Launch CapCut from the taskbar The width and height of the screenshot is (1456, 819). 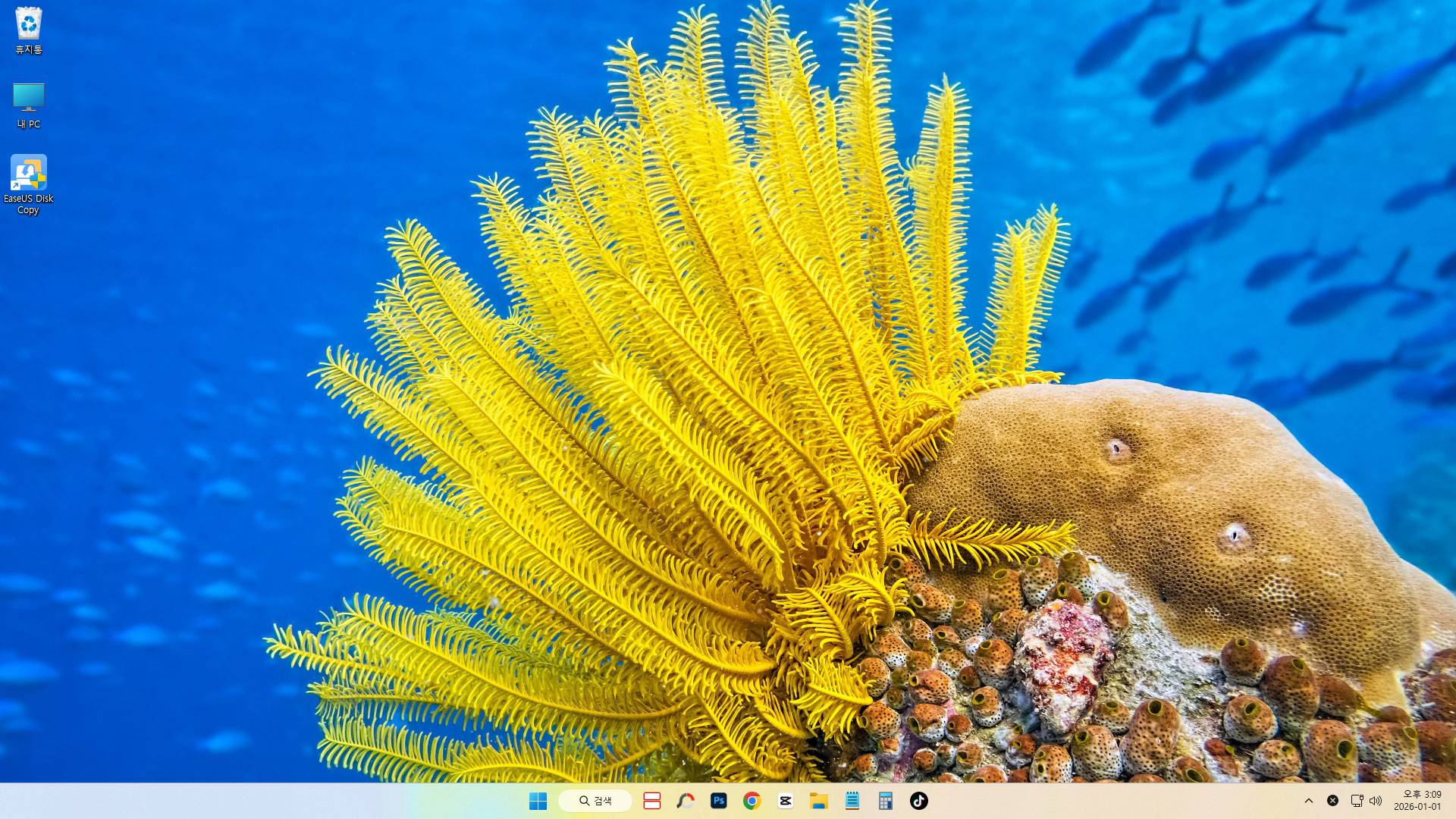pyautogui.click(x=785, y=801)
